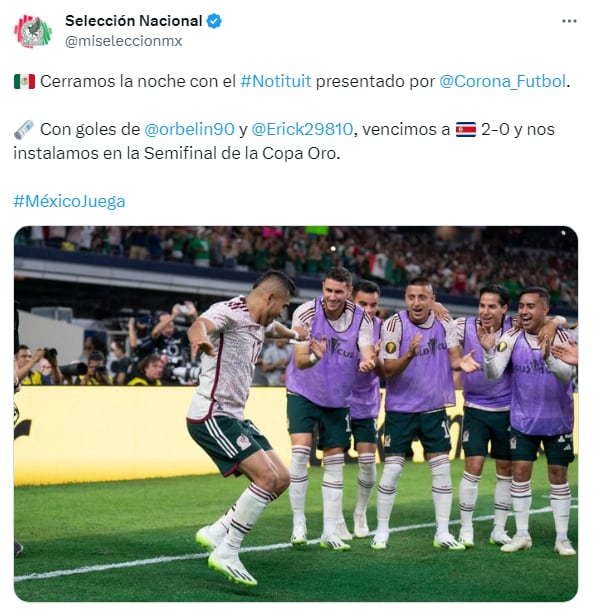Click the text 'Cerramos la noche con el'
This screenshot has height=612, width=595.
(138, 82)
